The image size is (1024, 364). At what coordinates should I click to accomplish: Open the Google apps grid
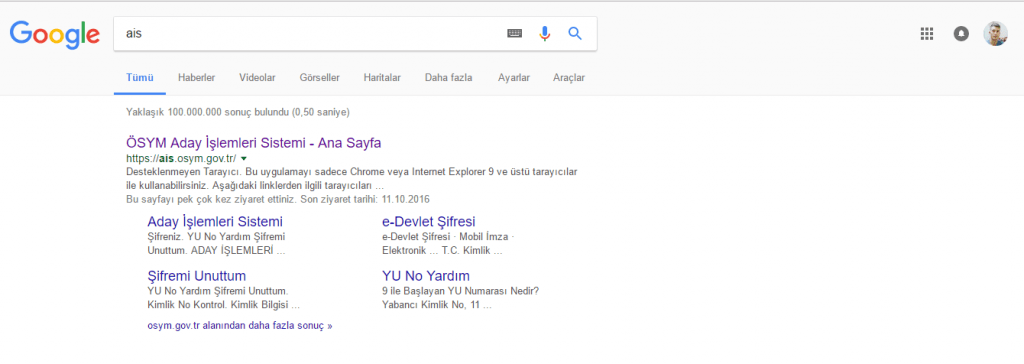[x=927, y=34]
